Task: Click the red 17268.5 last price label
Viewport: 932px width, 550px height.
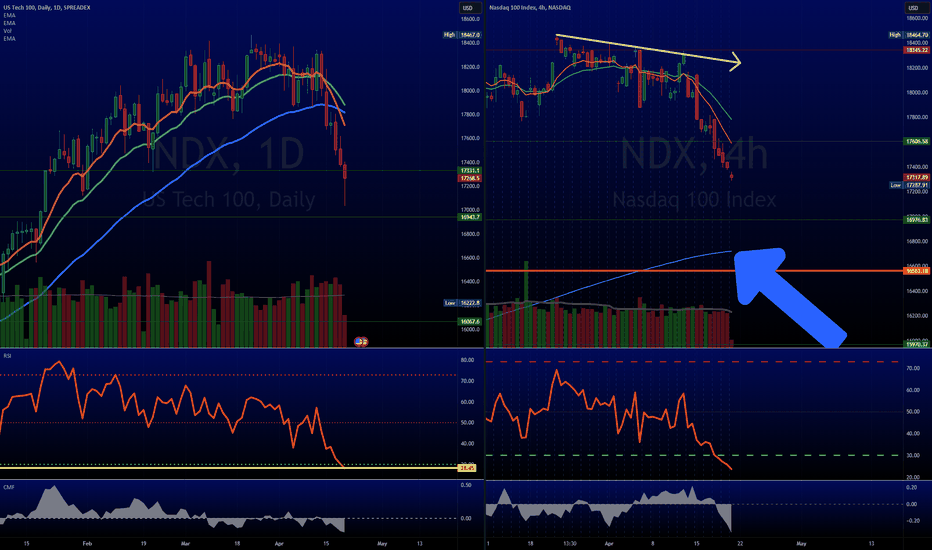Action: (x=470, y=178)
